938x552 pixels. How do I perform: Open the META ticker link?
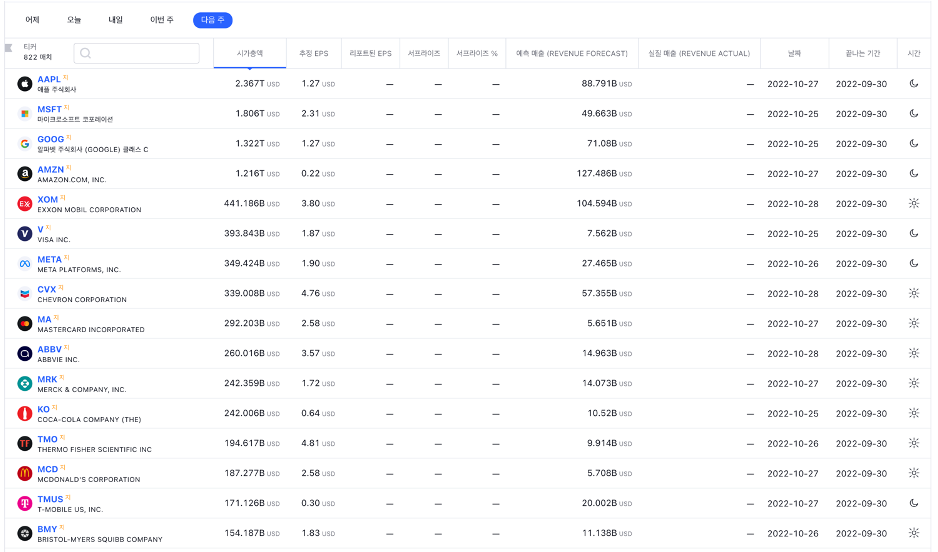click(50, 259)
